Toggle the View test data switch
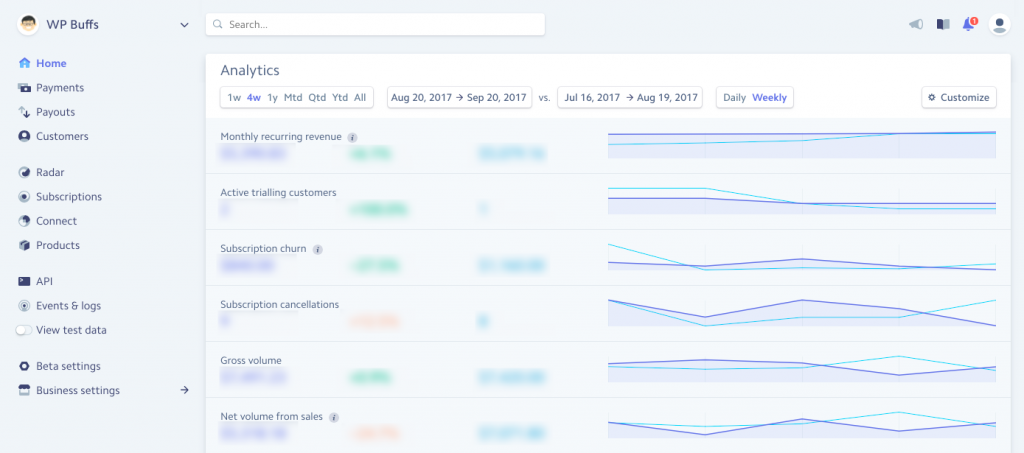 [x=24, y=330]
